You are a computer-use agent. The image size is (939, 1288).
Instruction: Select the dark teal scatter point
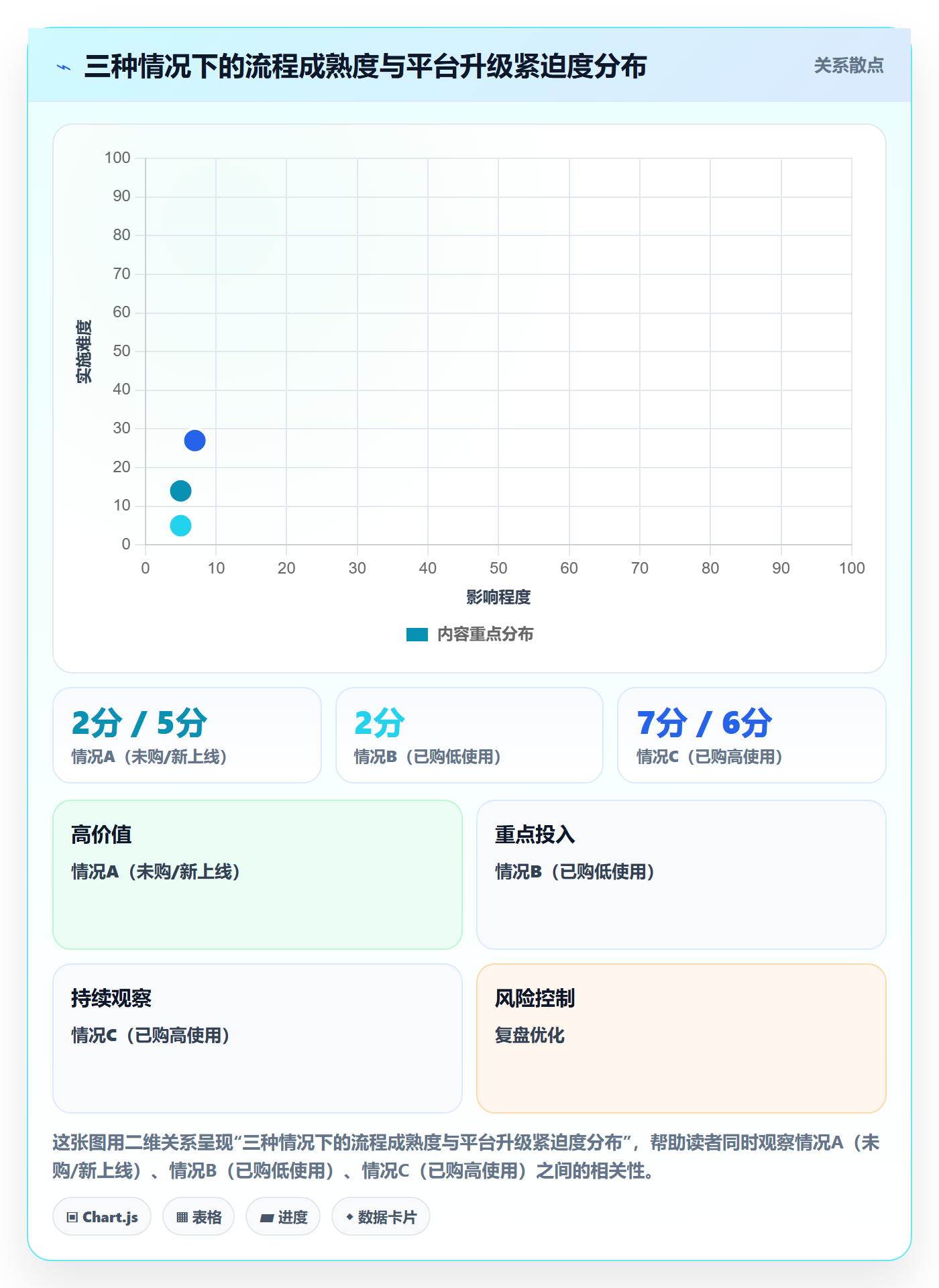[x=180, y=491]
